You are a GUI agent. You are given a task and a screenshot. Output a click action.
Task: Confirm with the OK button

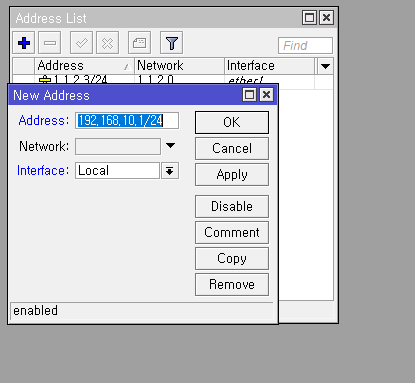click(x=232, y=122)
